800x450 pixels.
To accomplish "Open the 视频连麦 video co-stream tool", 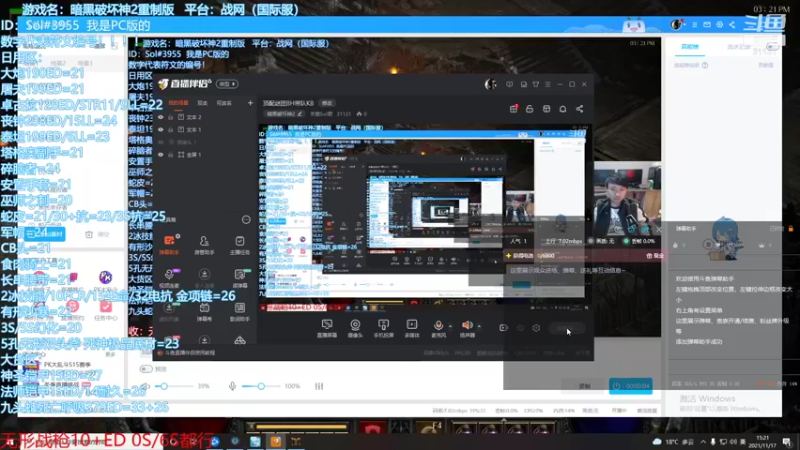I will (x=169, y=278).
